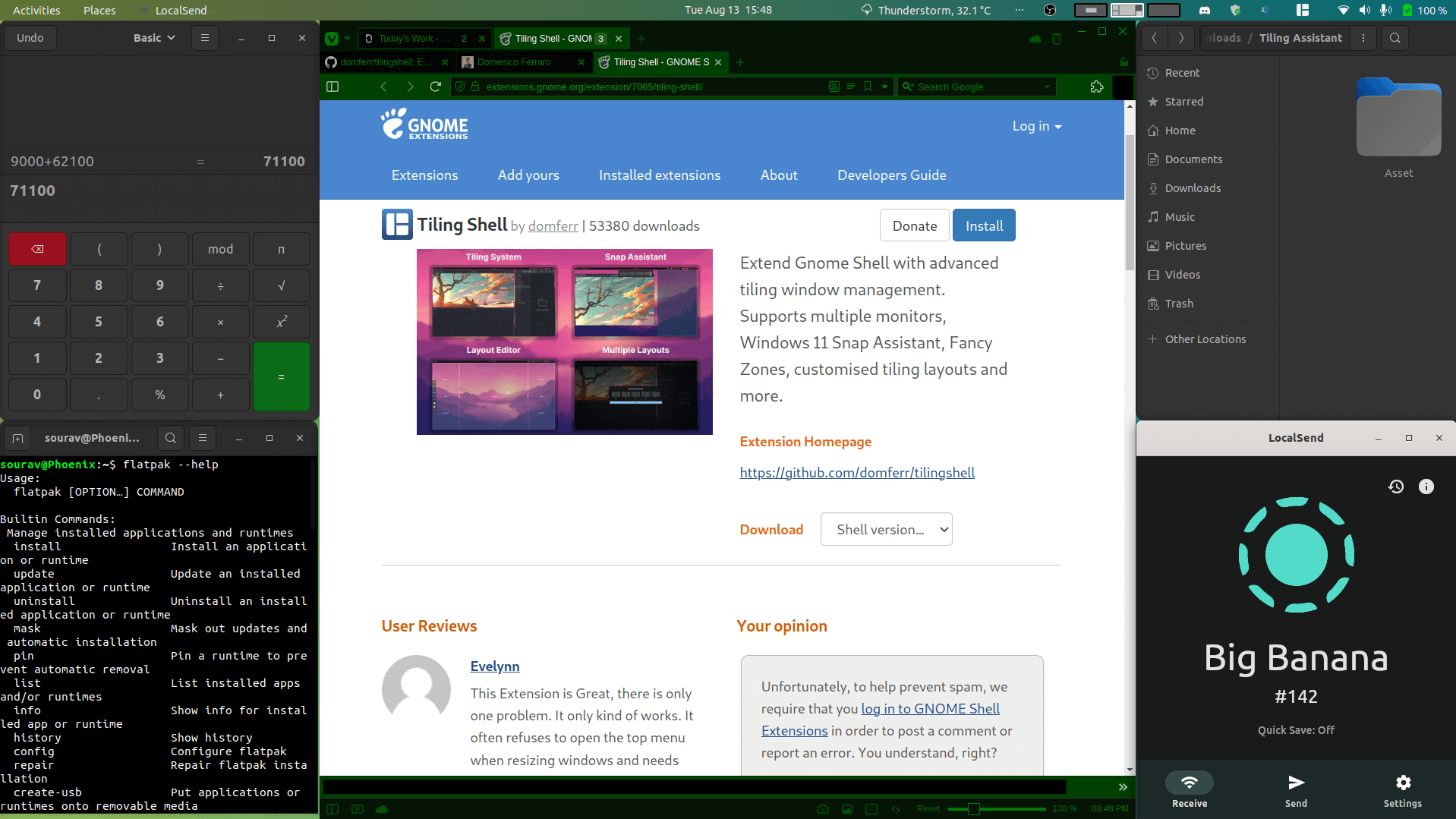Click the Search Google address field
1456x819 pixels.
point(972,87)
